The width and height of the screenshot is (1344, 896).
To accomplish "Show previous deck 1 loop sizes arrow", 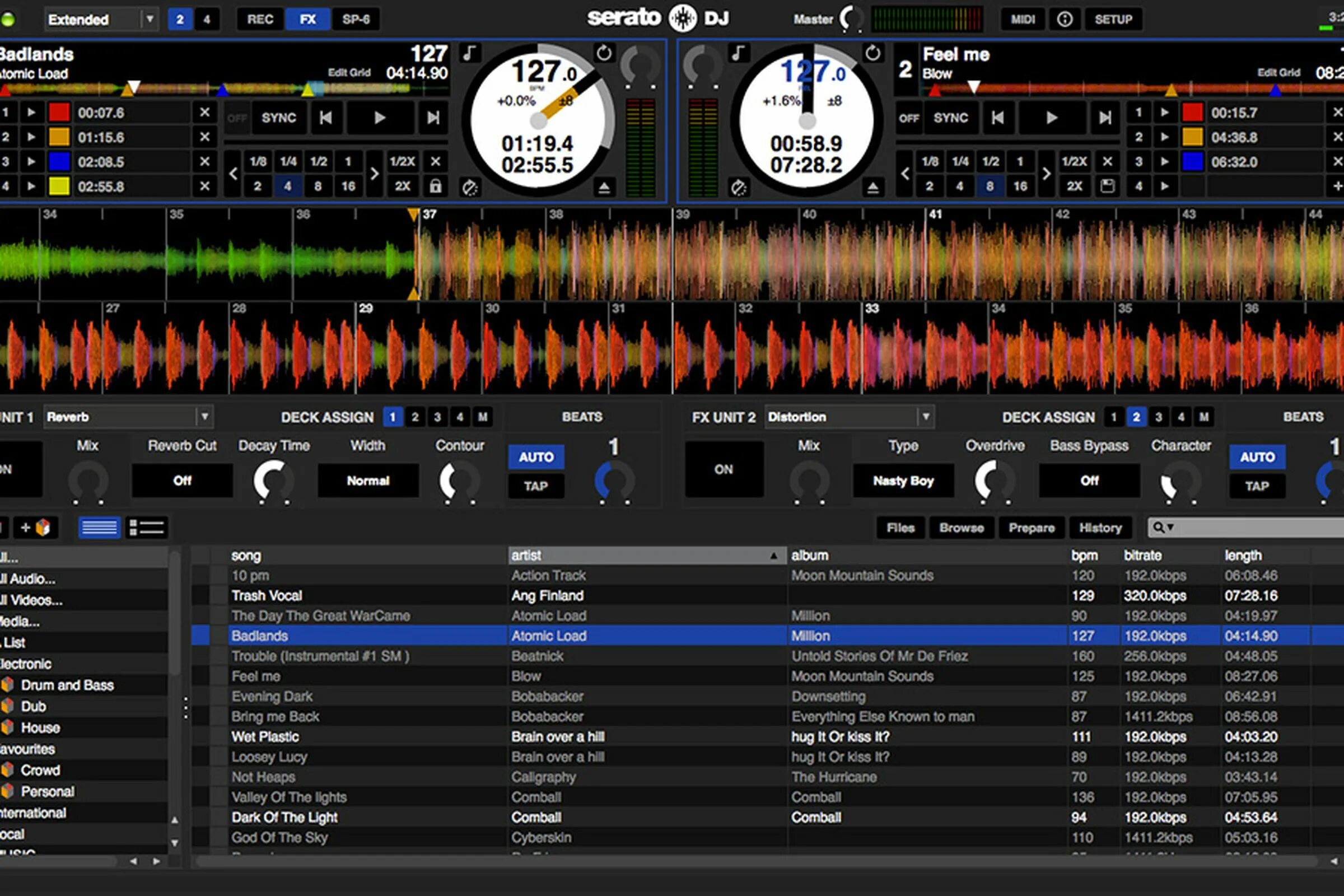I will [233, 174].
